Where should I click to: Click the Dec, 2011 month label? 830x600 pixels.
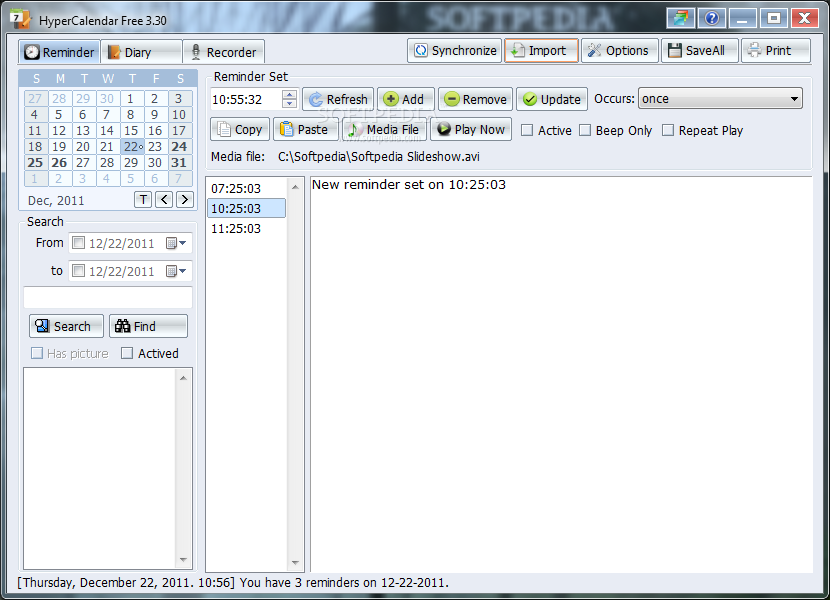[56, 201]
